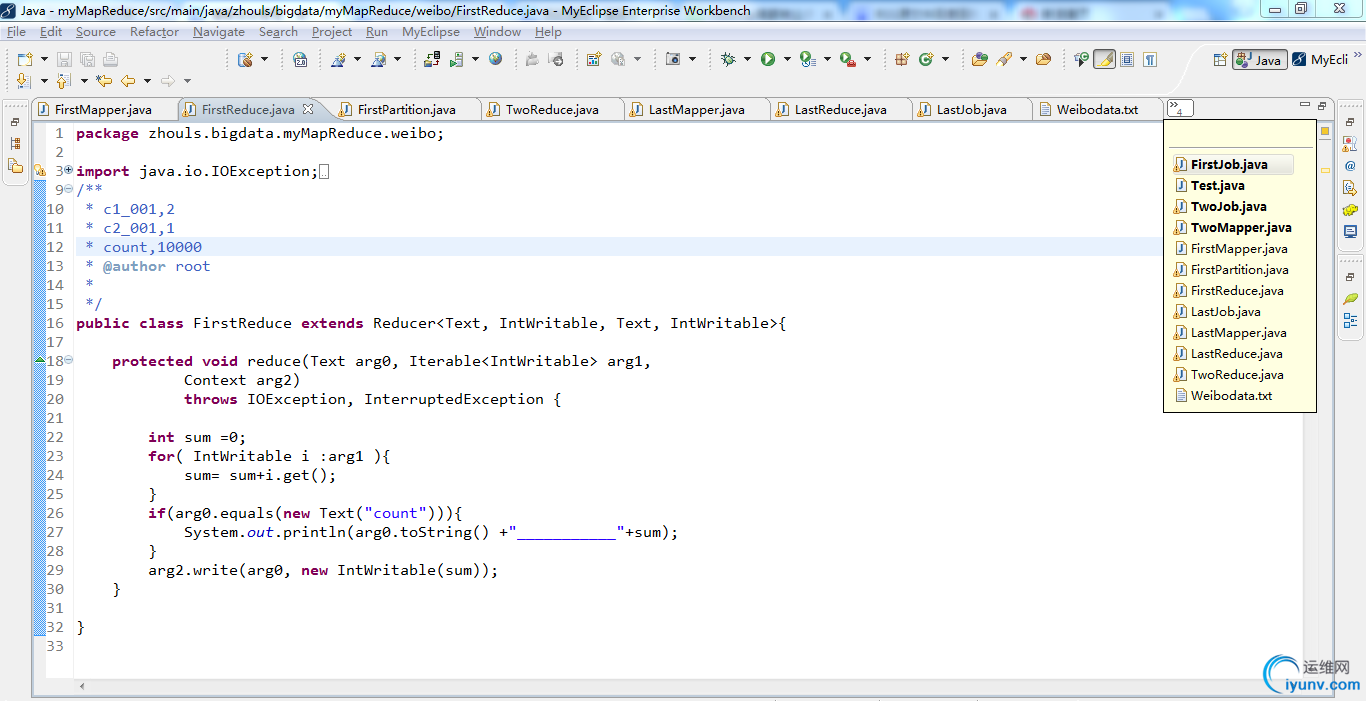Select TwoJob.java in editor list popup
This screenshot has height=701, width=1366.
pos(1221,206)
